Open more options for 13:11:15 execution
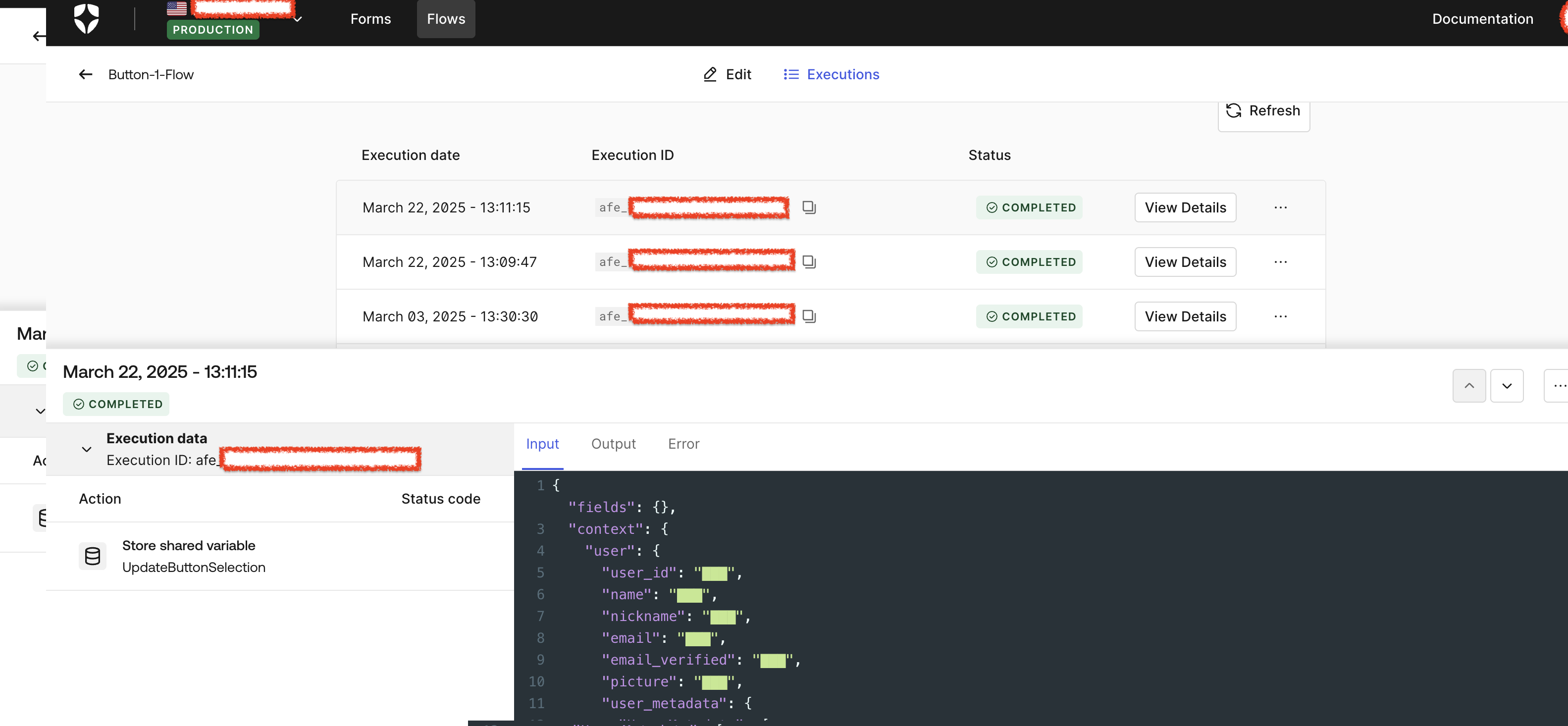Viewport: 1568px width, 726px height. (1280, 207)
